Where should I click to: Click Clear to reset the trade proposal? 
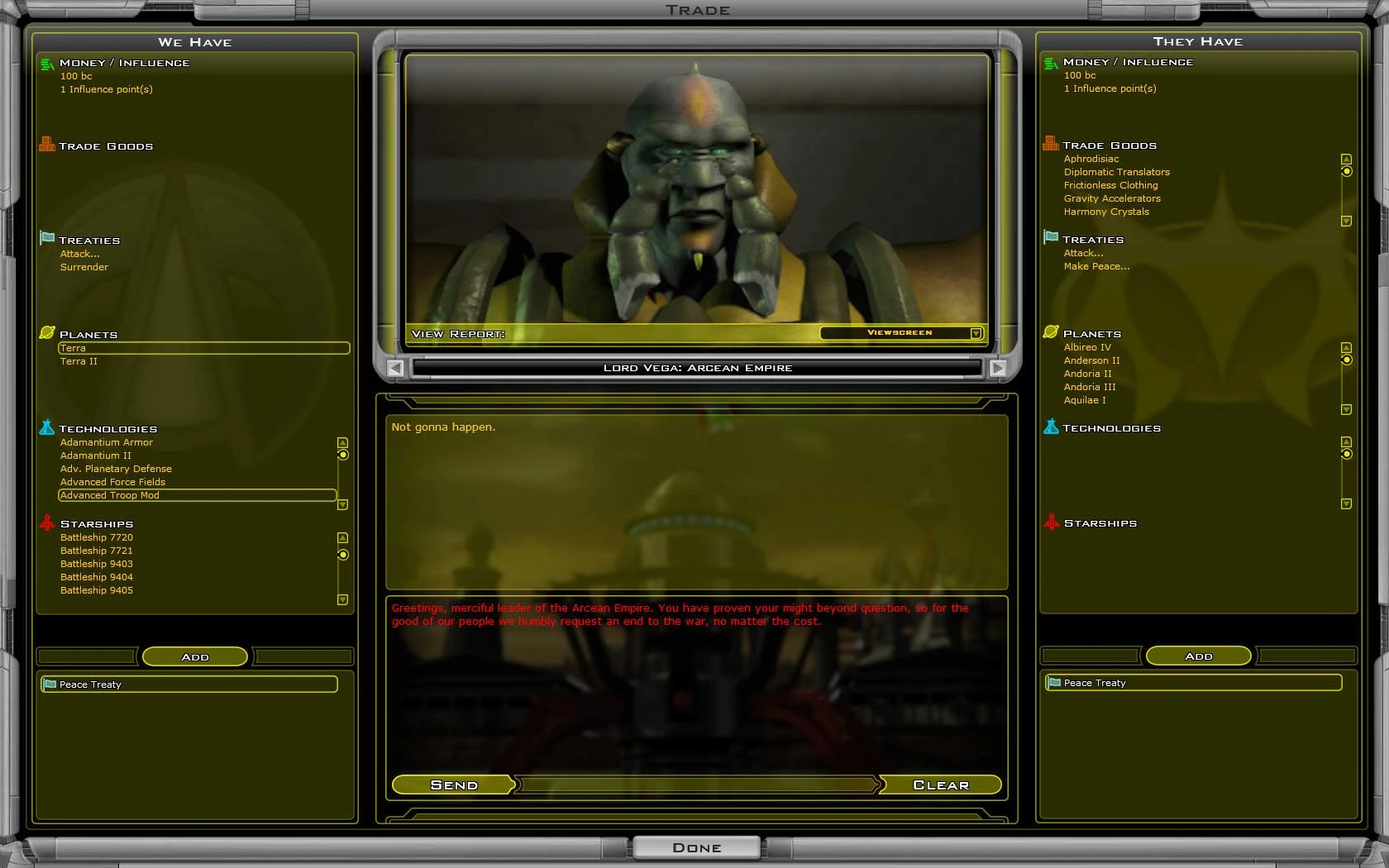click(x=940, y=785)
